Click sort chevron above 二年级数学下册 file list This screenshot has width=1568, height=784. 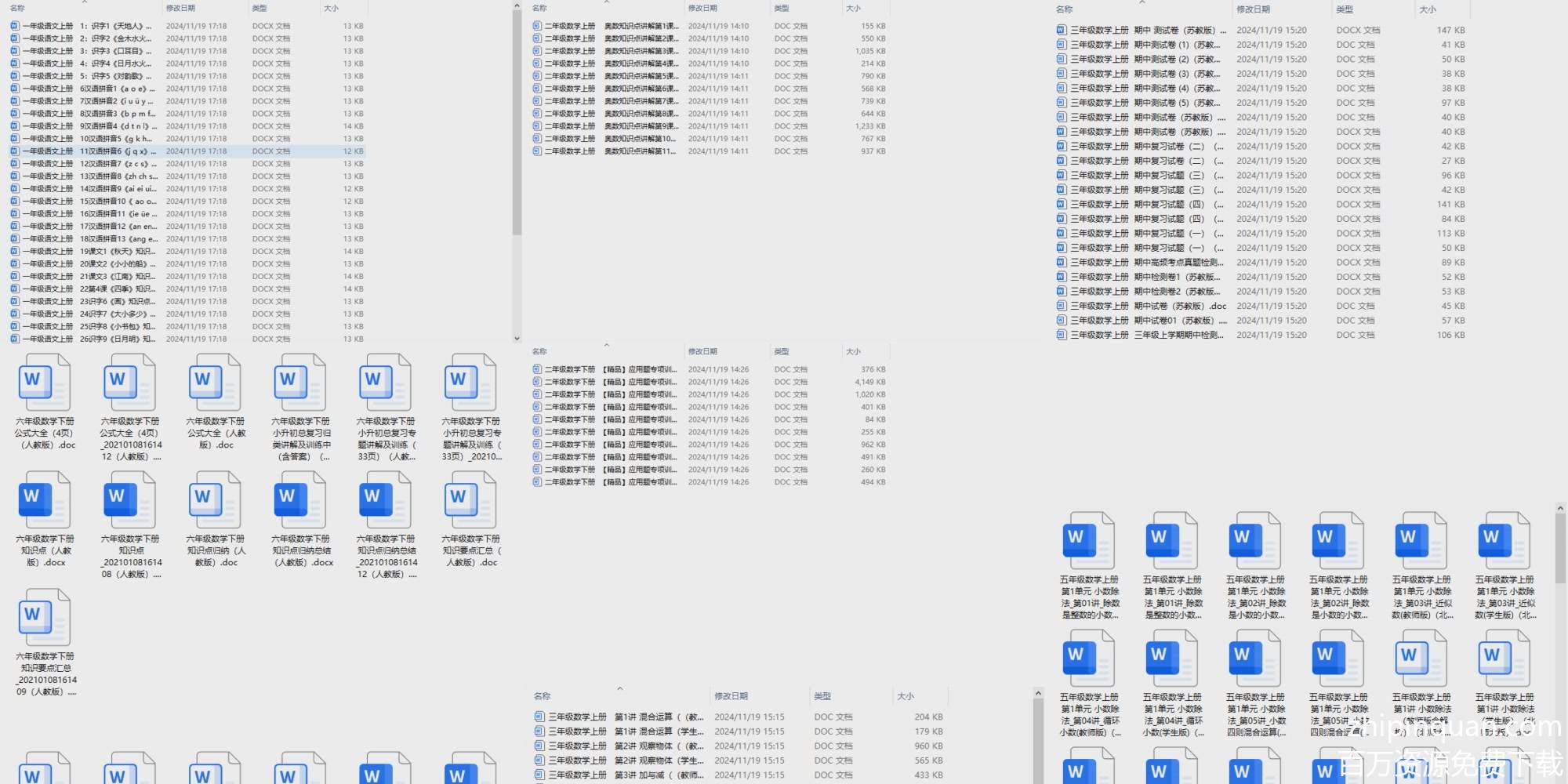pyautogui.click(x=606, y=345)
